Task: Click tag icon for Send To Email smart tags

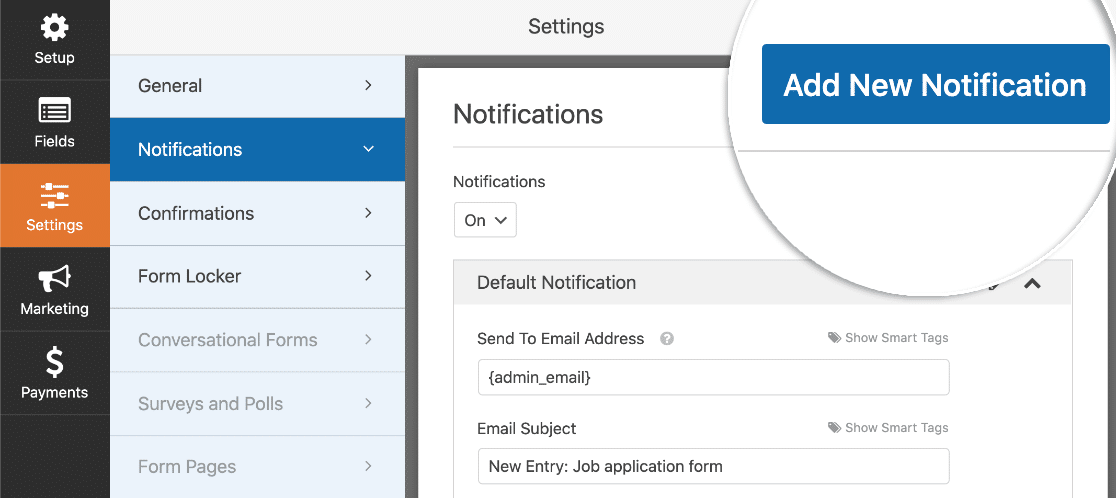Action: tap(834, 338)
